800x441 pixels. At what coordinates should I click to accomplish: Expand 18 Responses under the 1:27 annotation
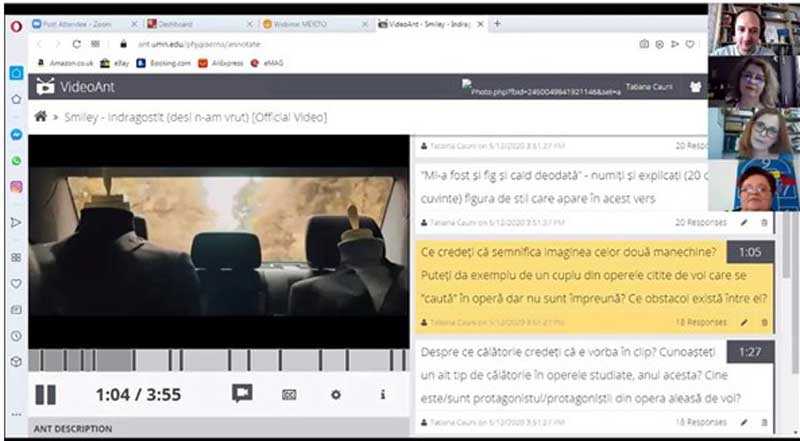click(701, 422)
